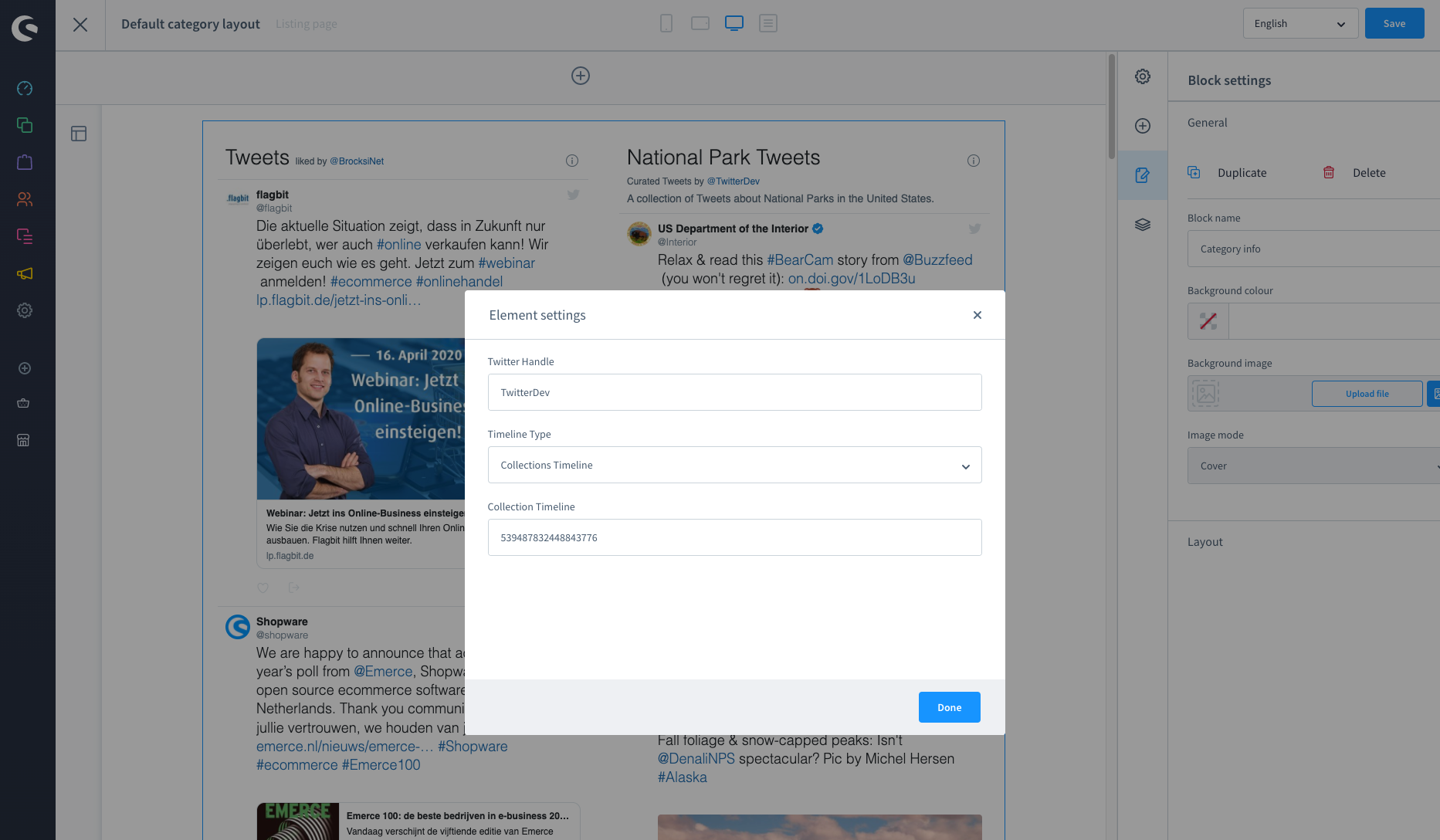Open the Marketing megaphone icon in sidebar
Image resolution: width=1440 pixels, height=840 pixels.
pyautogui.click(x=25, y=273)
